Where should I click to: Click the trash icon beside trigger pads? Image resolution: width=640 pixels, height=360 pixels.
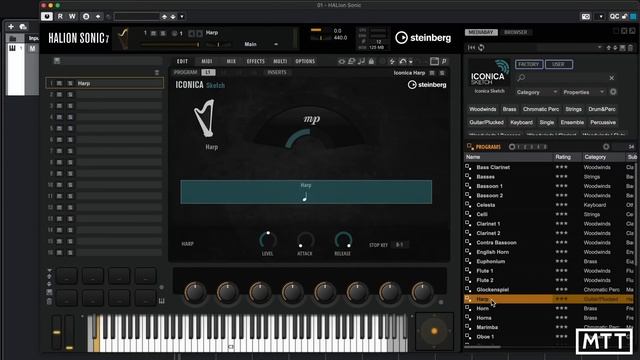[x=49, y=302]
